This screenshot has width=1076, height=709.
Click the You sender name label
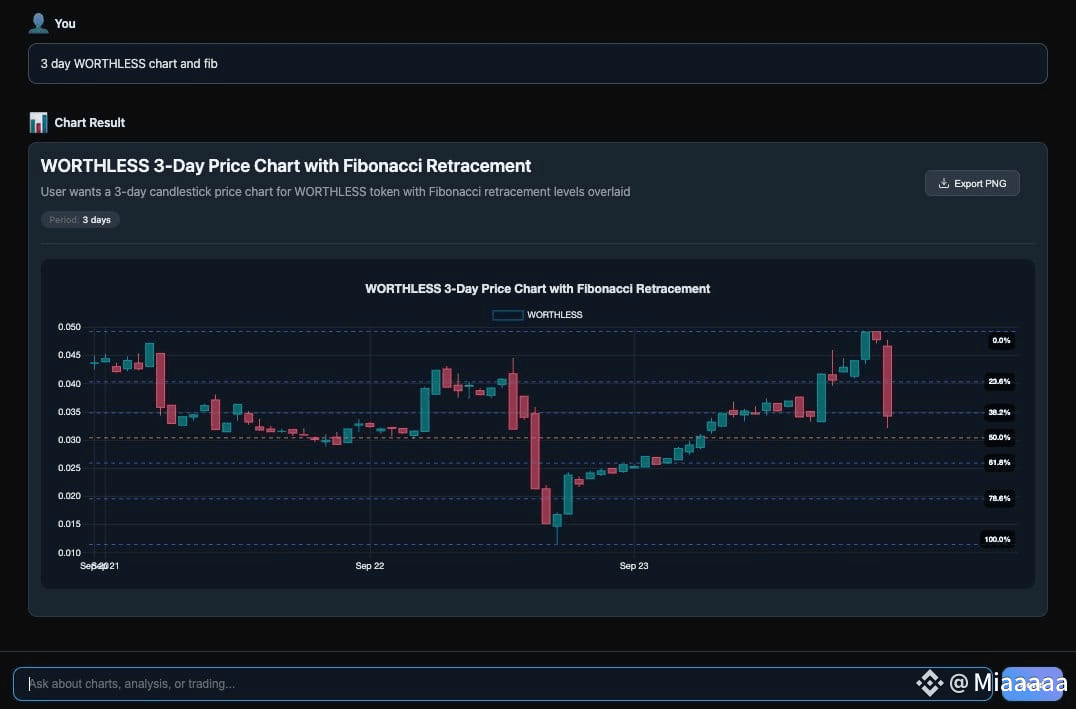tap(65, 23)
